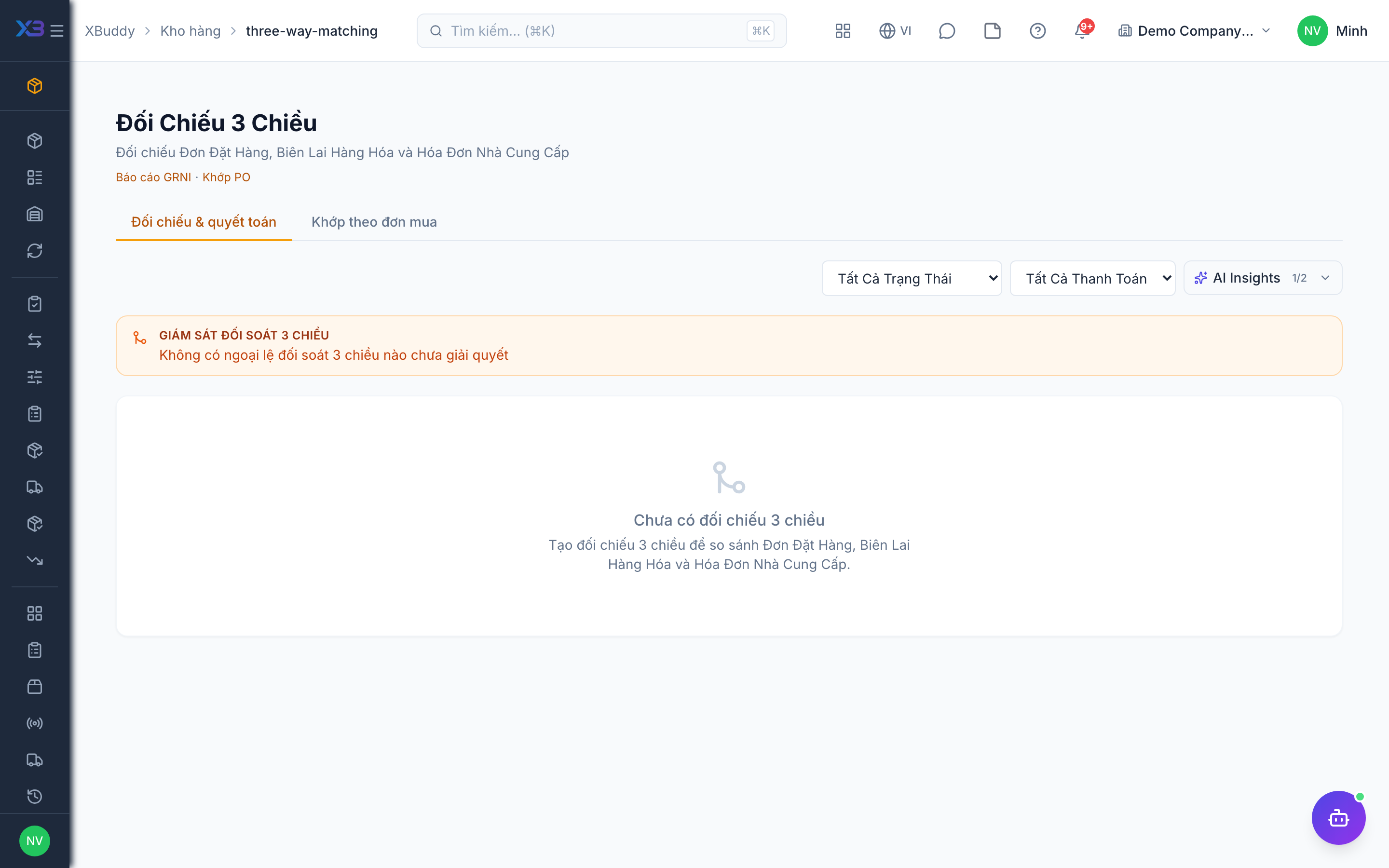Open the Tất Cả Trạng Thái dropdown

pyautogui.click(x=912, y=278)
